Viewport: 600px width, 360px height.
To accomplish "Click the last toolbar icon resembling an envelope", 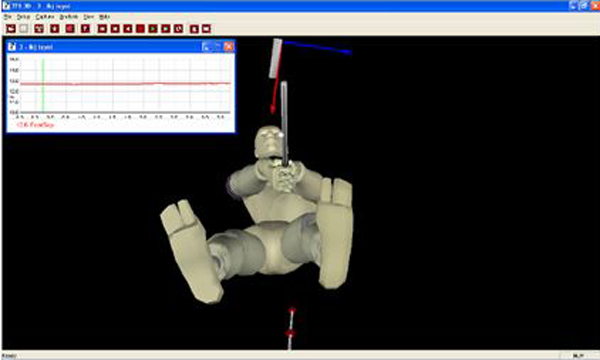I will [206, 29].
